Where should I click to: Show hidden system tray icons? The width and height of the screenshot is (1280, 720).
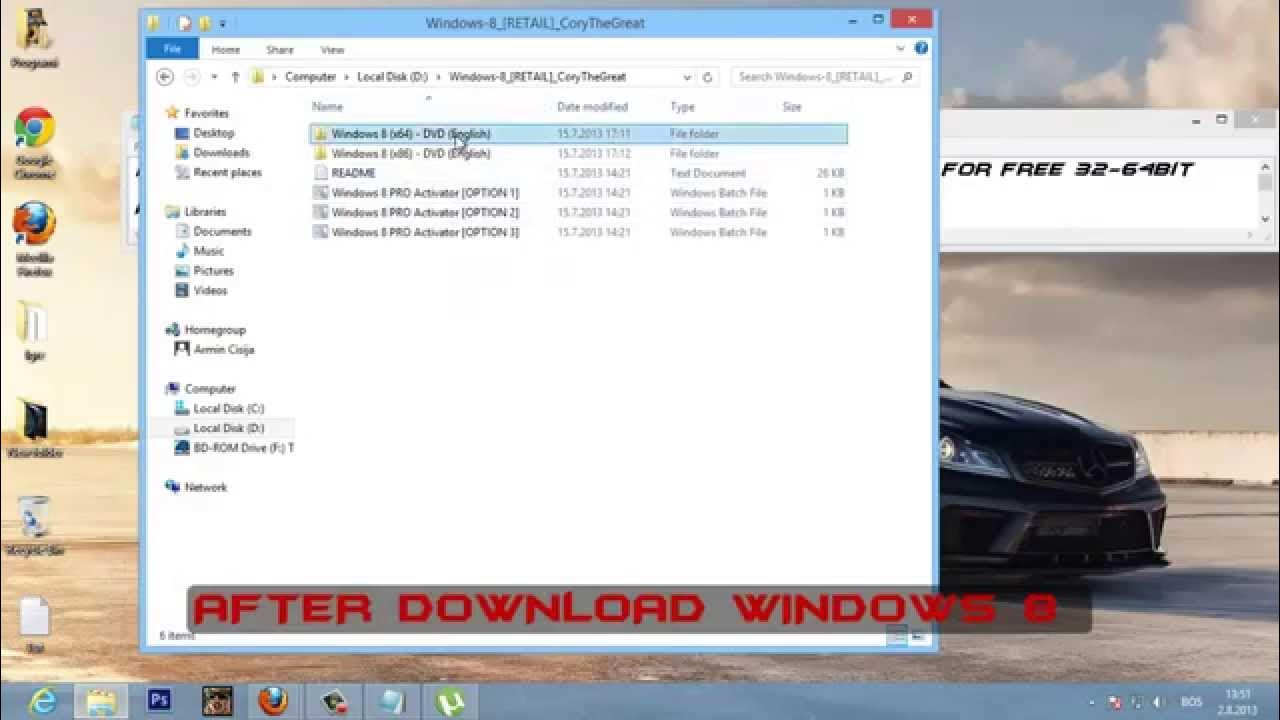pos(1093,703)
